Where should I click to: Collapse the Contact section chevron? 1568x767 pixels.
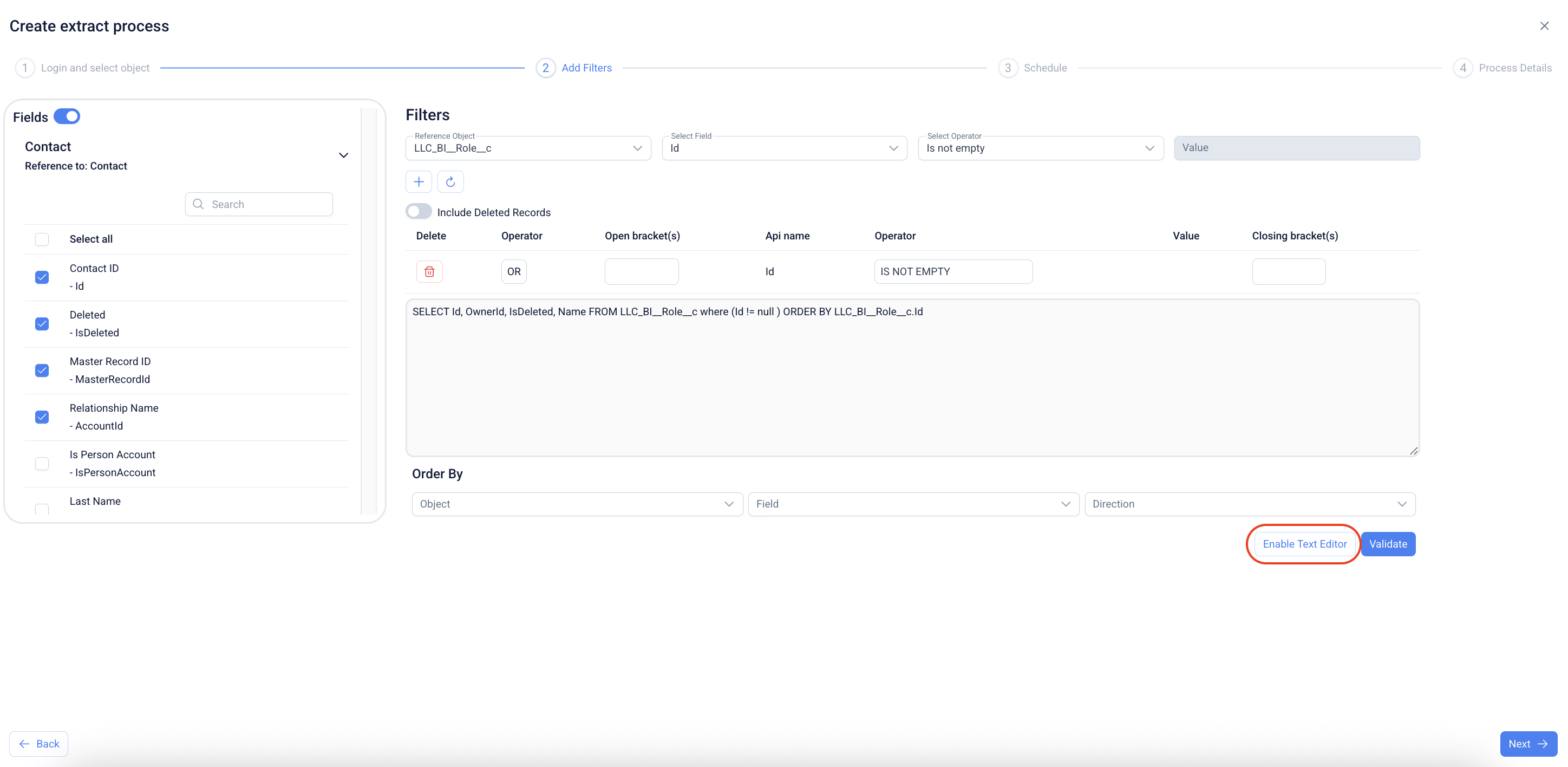343,155
